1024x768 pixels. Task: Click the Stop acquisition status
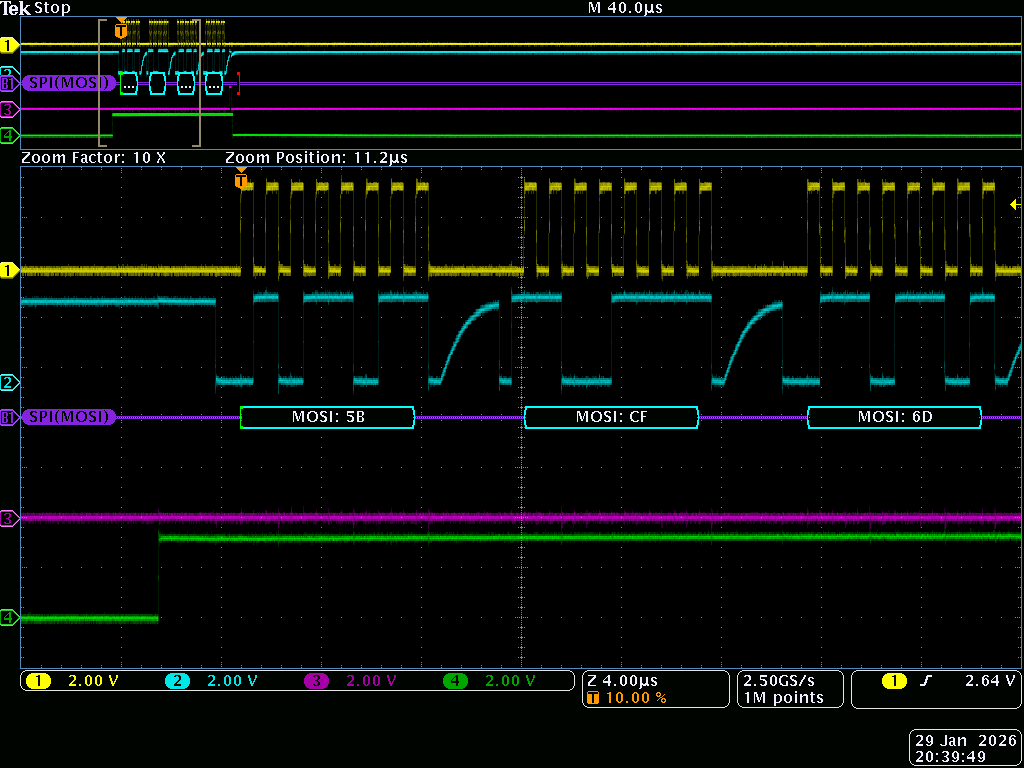coord(52,8)
